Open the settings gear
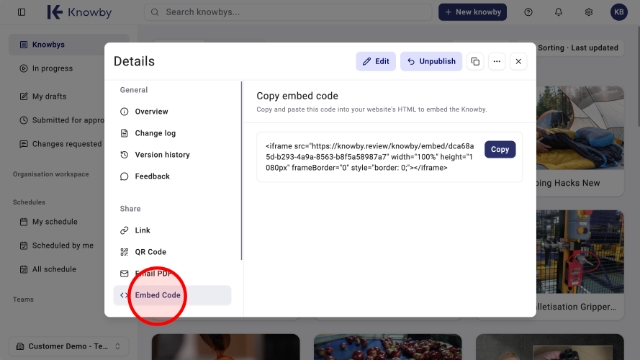640x360 pixels. [589, 12]
